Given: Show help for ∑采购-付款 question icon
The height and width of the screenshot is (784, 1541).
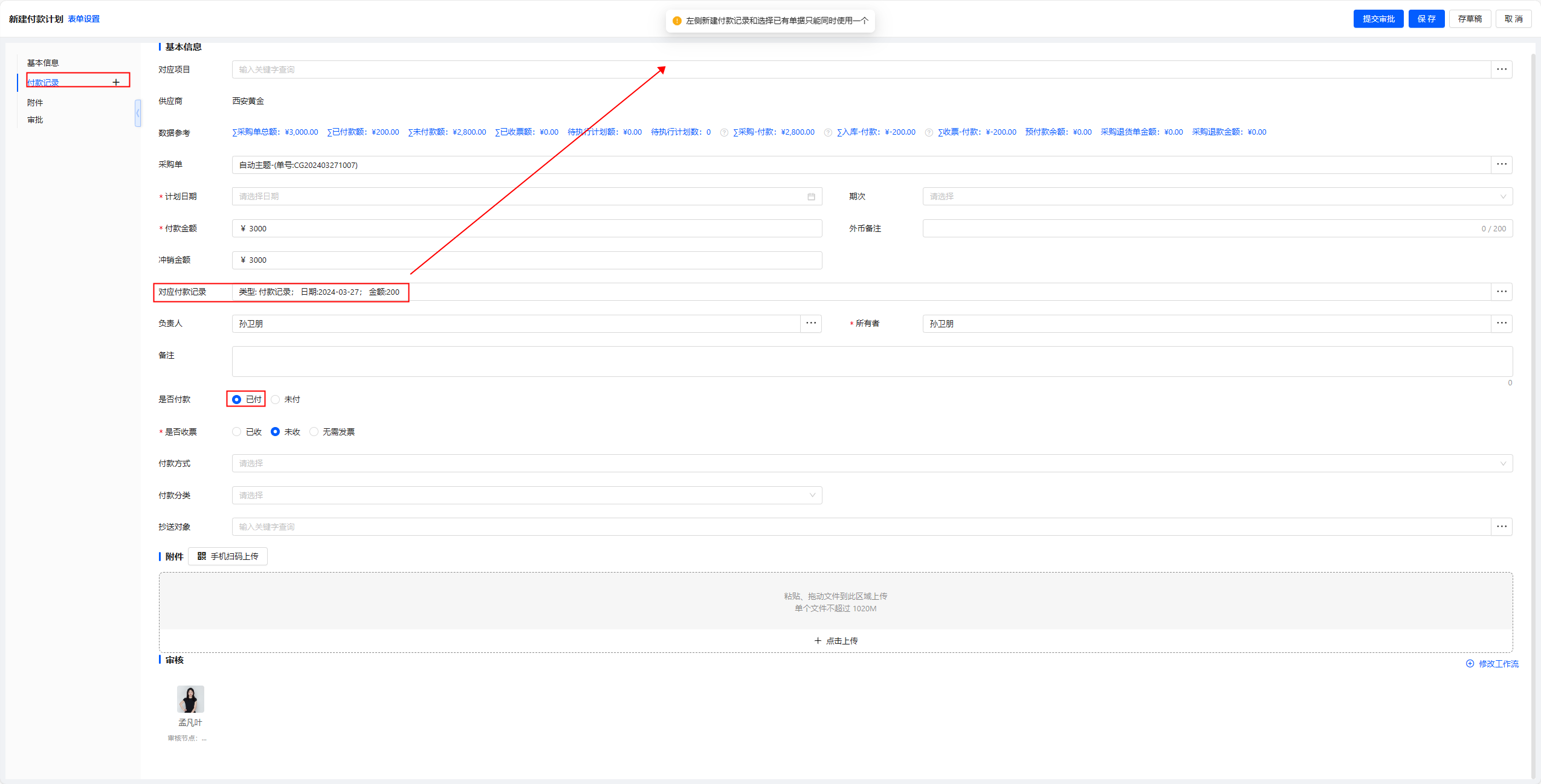Looking at the screenshot, I should 724,133.
